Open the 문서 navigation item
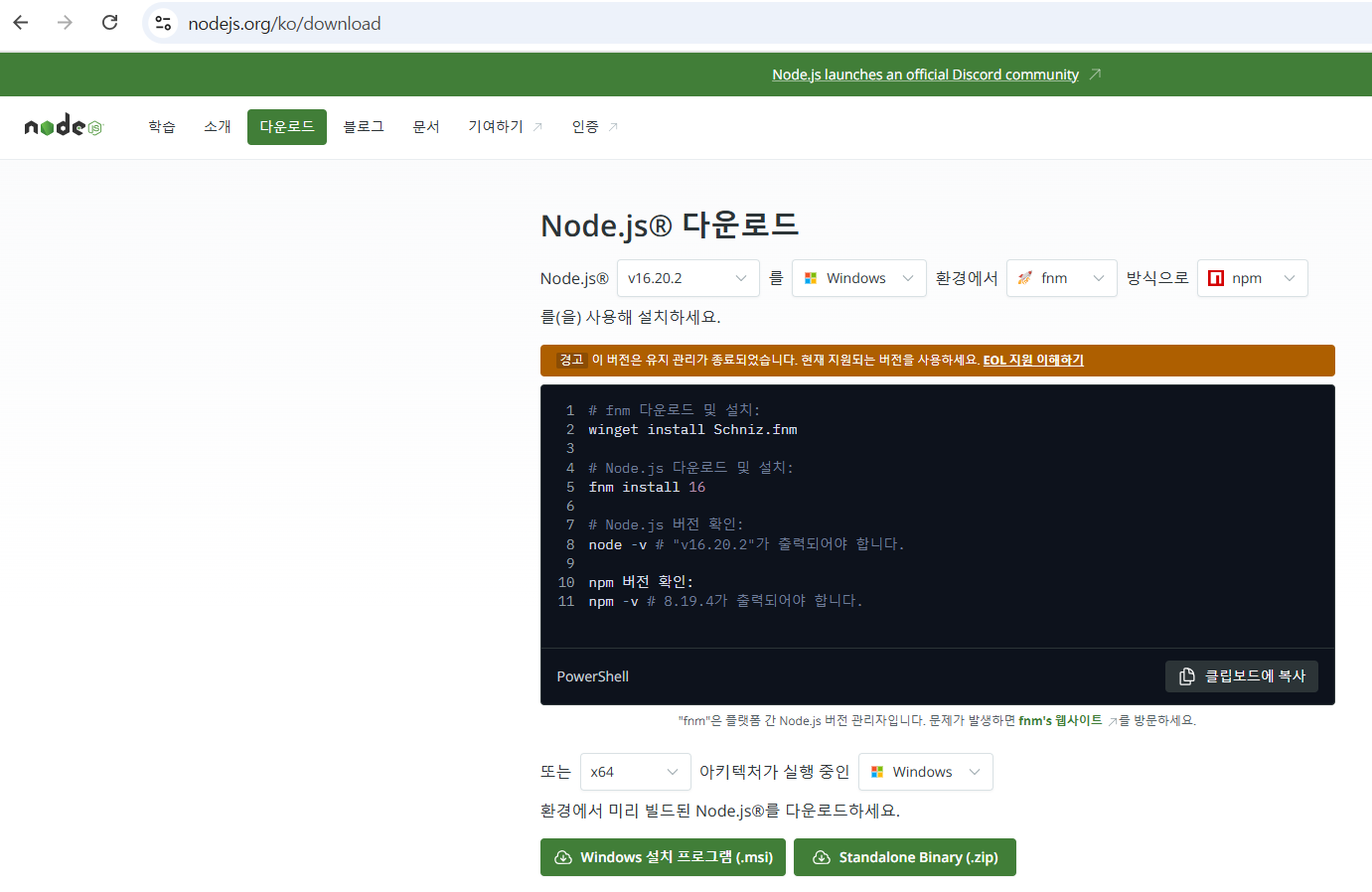Image resolution: width=1372 pixels, height=892 pixels. 426,126
